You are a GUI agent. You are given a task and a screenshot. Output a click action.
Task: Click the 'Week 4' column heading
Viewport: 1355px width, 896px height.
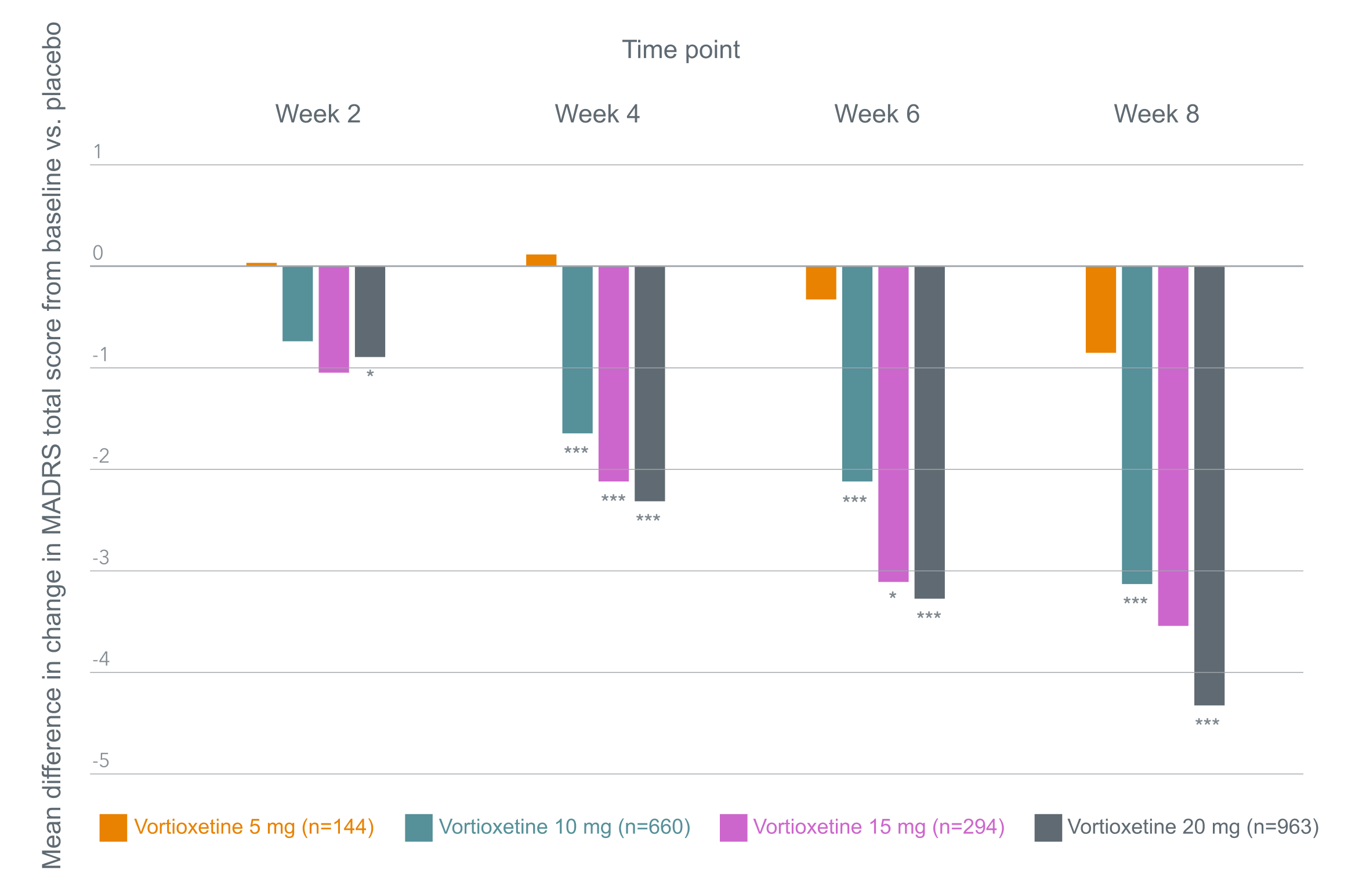[597, 114]
